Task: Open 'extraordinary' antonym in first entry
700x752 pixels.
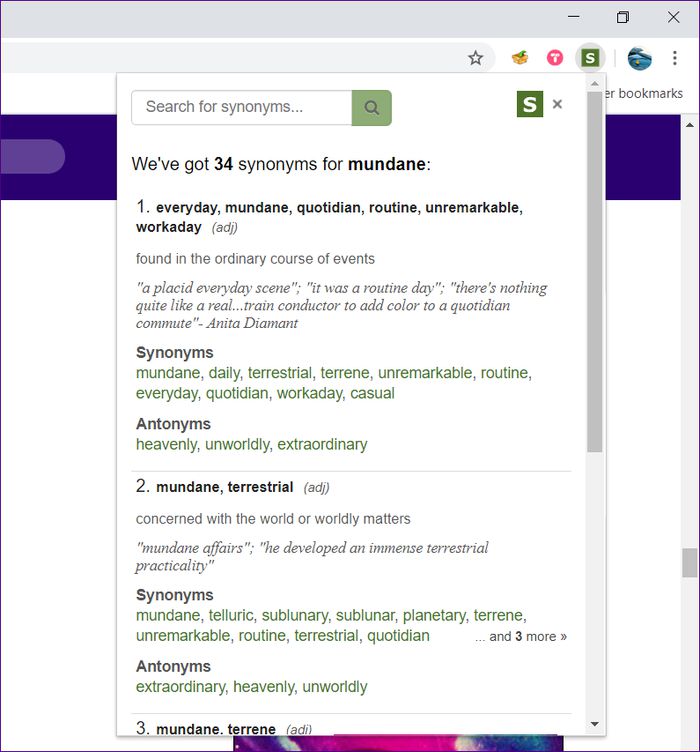Action: click(x=322, y=445)
